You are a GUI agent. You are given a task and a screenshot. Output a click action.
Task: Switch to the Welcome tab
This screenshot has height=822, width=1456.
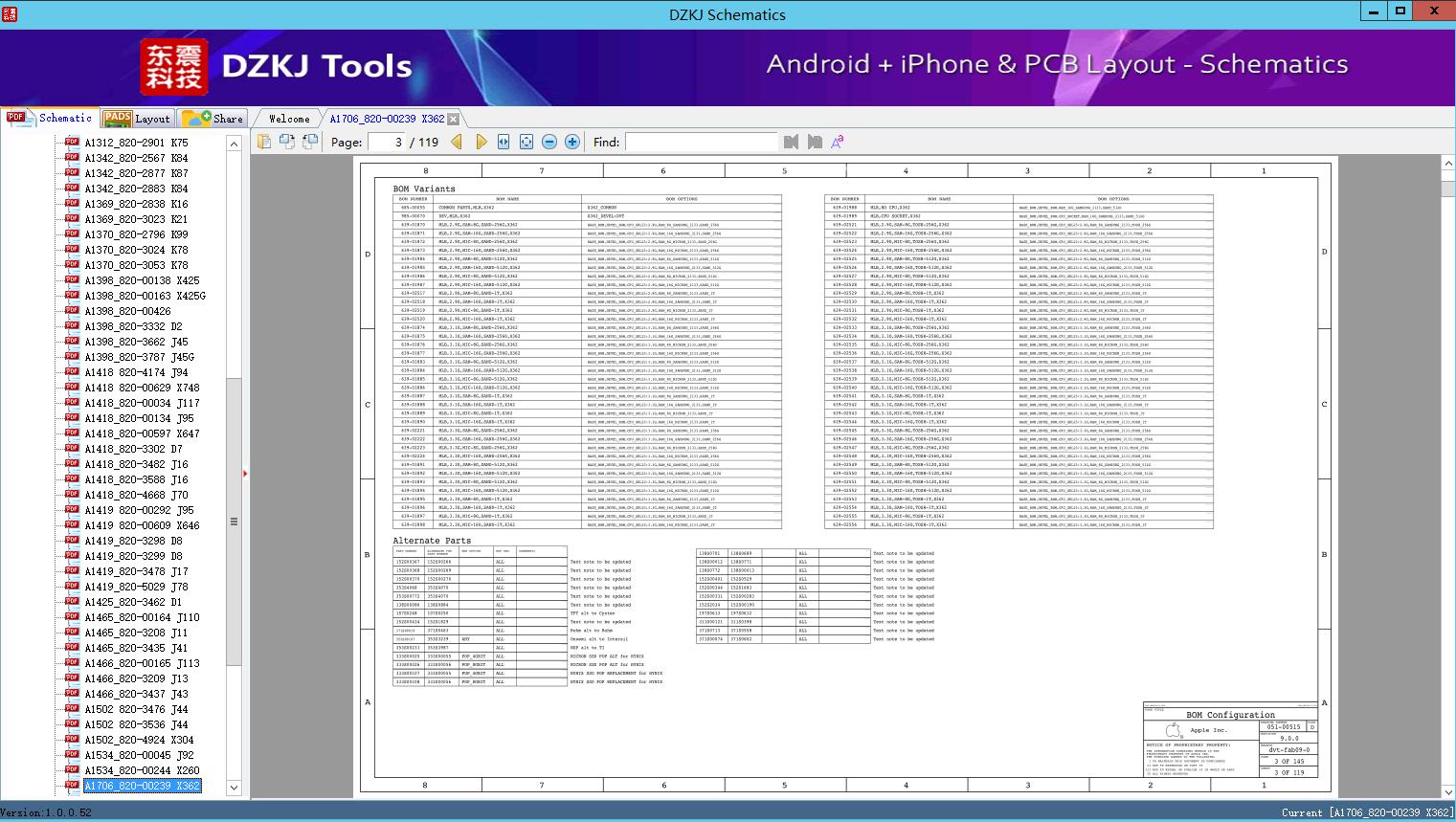288,119
